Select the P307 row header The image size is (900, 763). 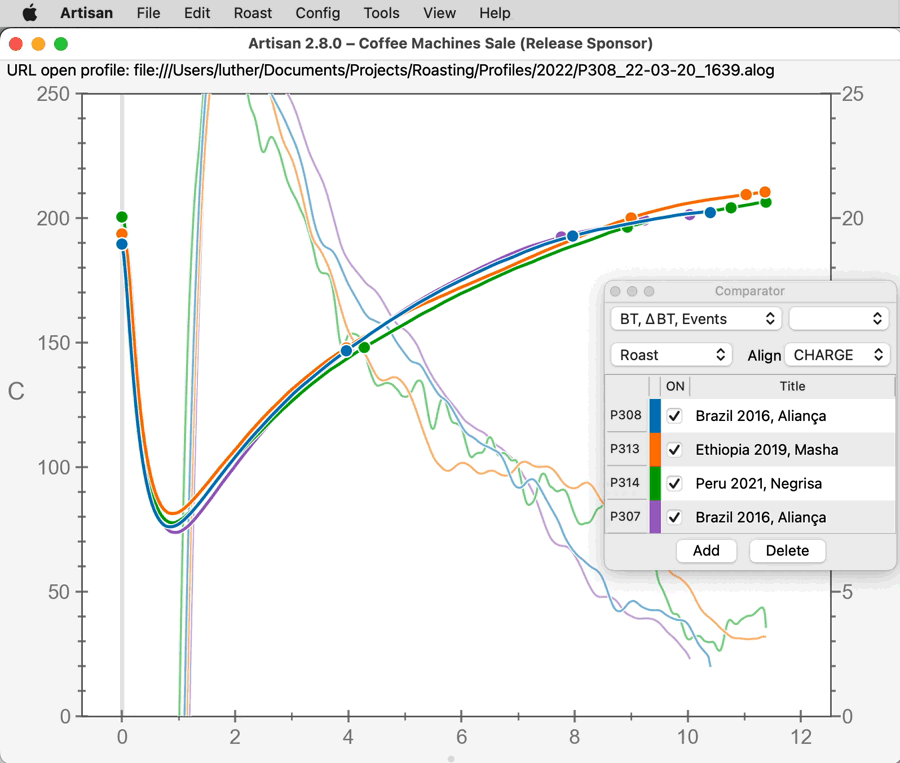(626, 517)
